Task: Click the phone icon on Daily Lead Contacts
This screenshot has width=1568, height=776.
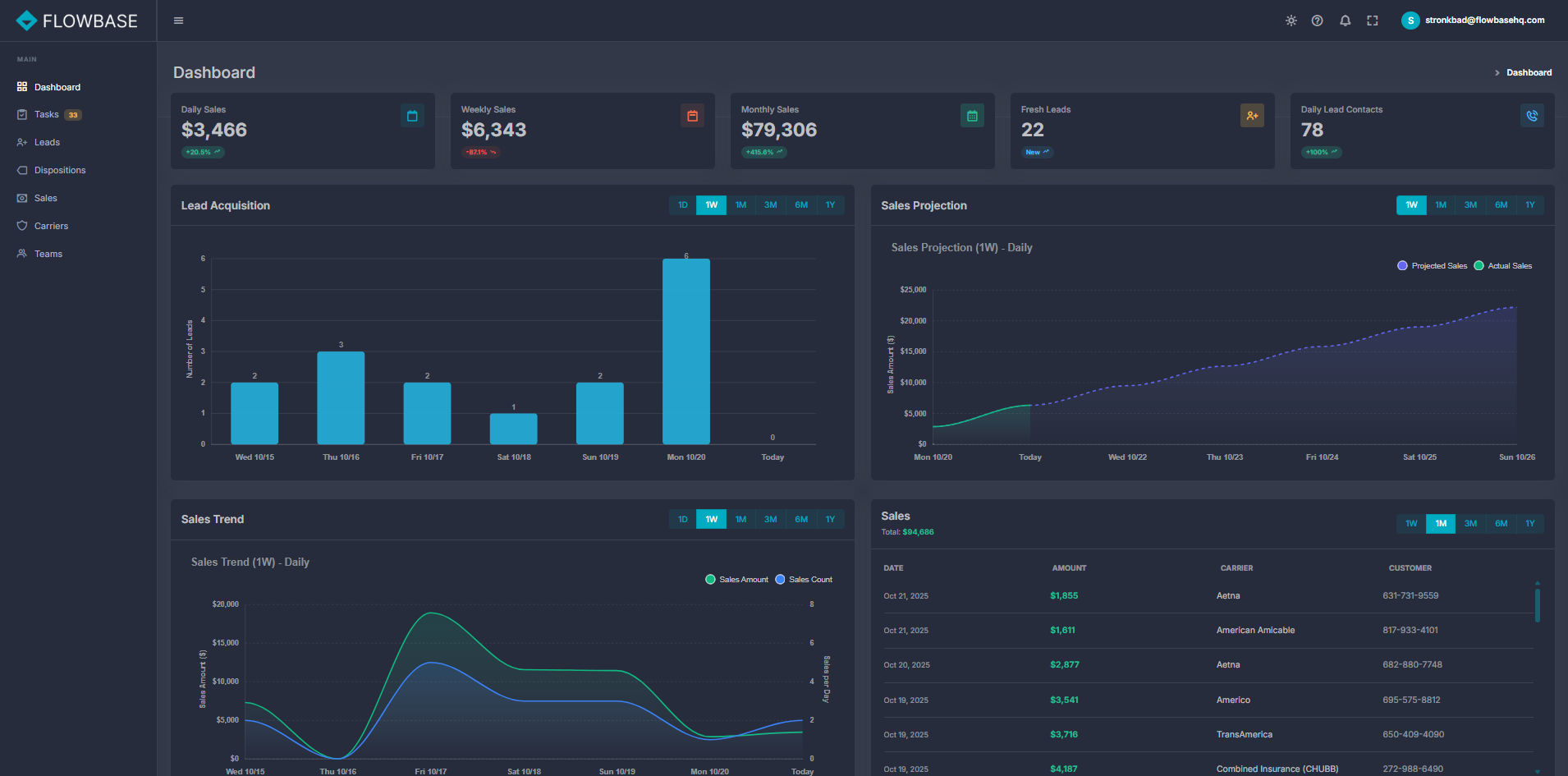Action: pyautogui.click(x=1532, y=116)
